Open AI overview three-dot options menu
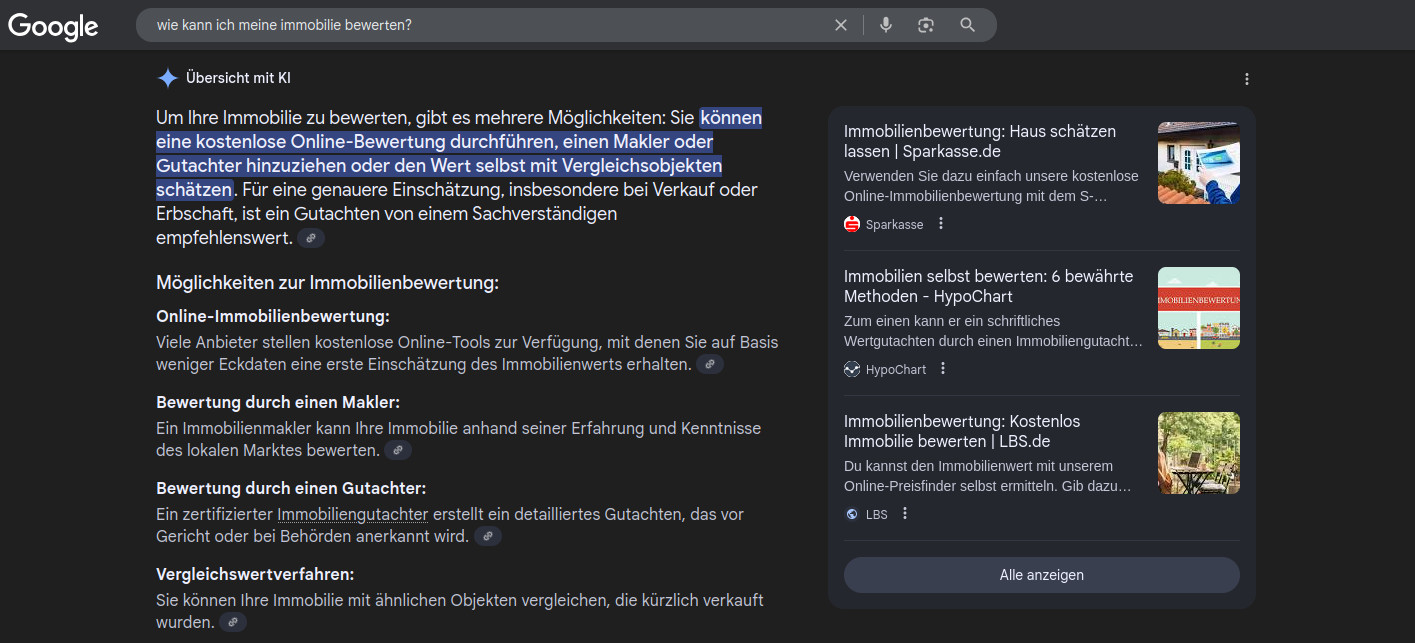 pyautogui.click(x=1246, y=79)
